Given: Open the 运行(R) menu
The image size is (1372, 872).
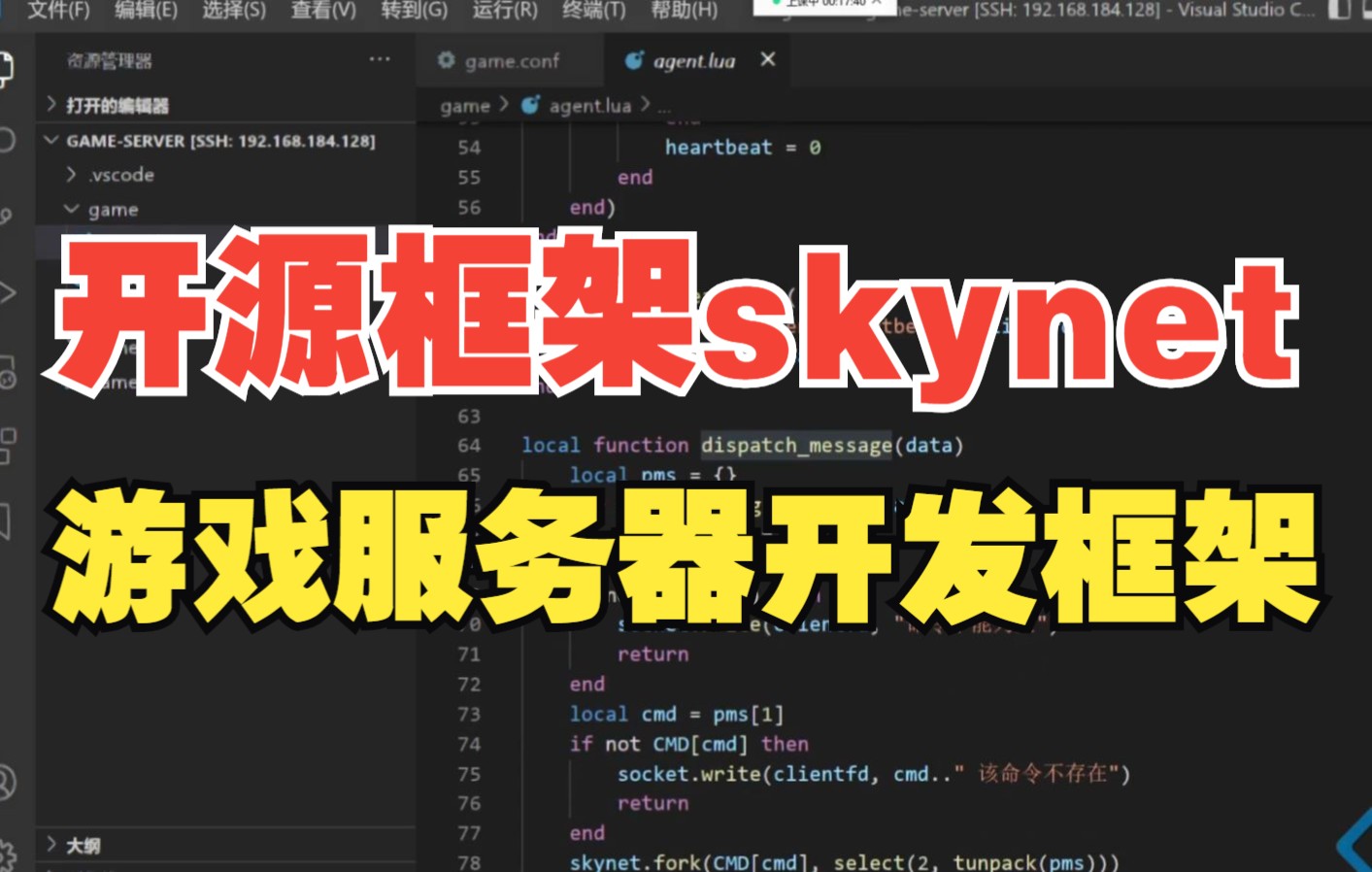Looking at the screenshot, I should click(503, 12).
